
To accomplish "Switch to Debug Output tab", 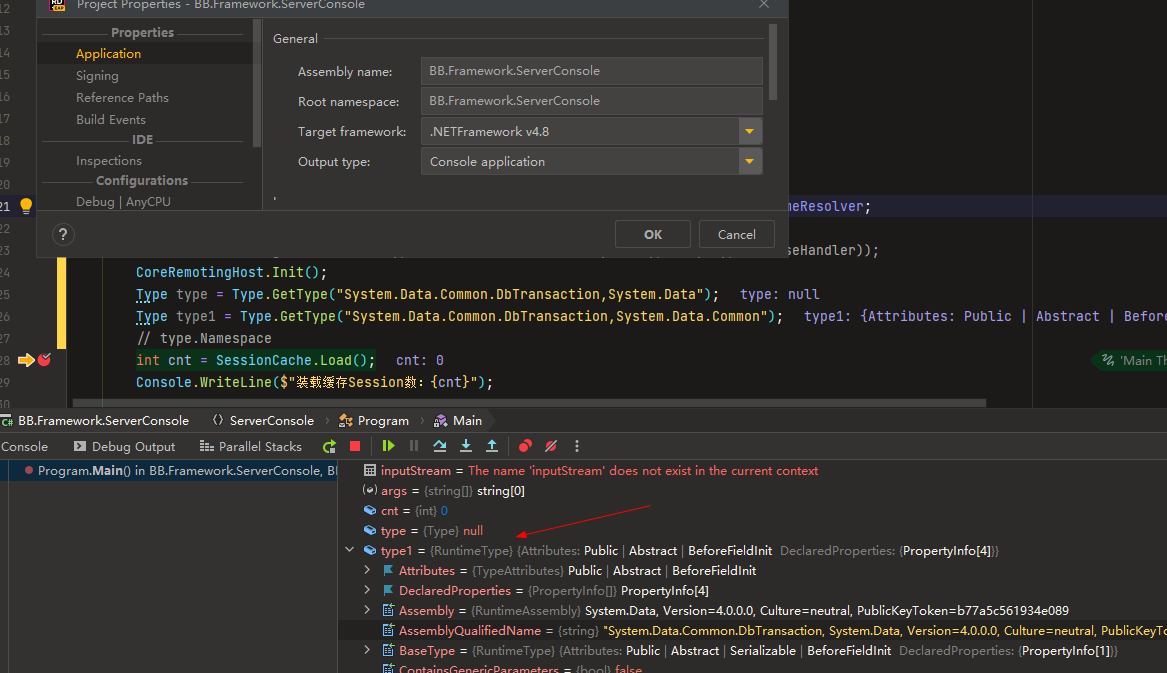I will 124,447.
